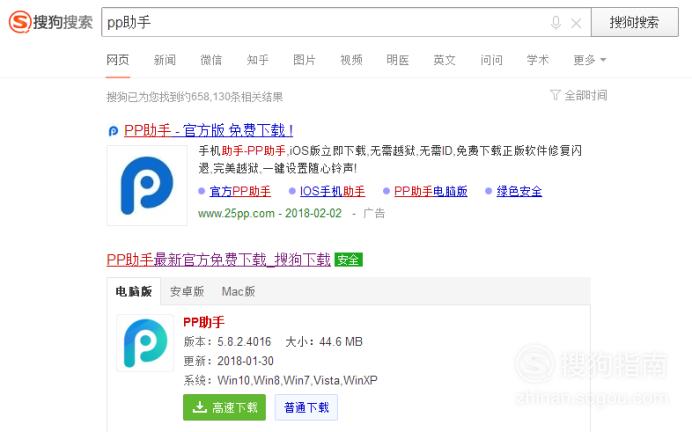Open the PP助手电脑版 sublink
Image resolution: width=692 pixels, height=432 pixels.
pos(431,191)
